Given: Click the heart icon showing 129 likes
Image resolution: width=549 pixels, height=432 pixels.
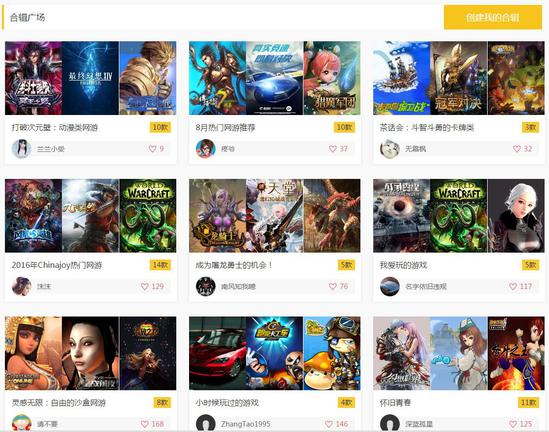Looking at the screenshot, I should click(x=145, y=286).
